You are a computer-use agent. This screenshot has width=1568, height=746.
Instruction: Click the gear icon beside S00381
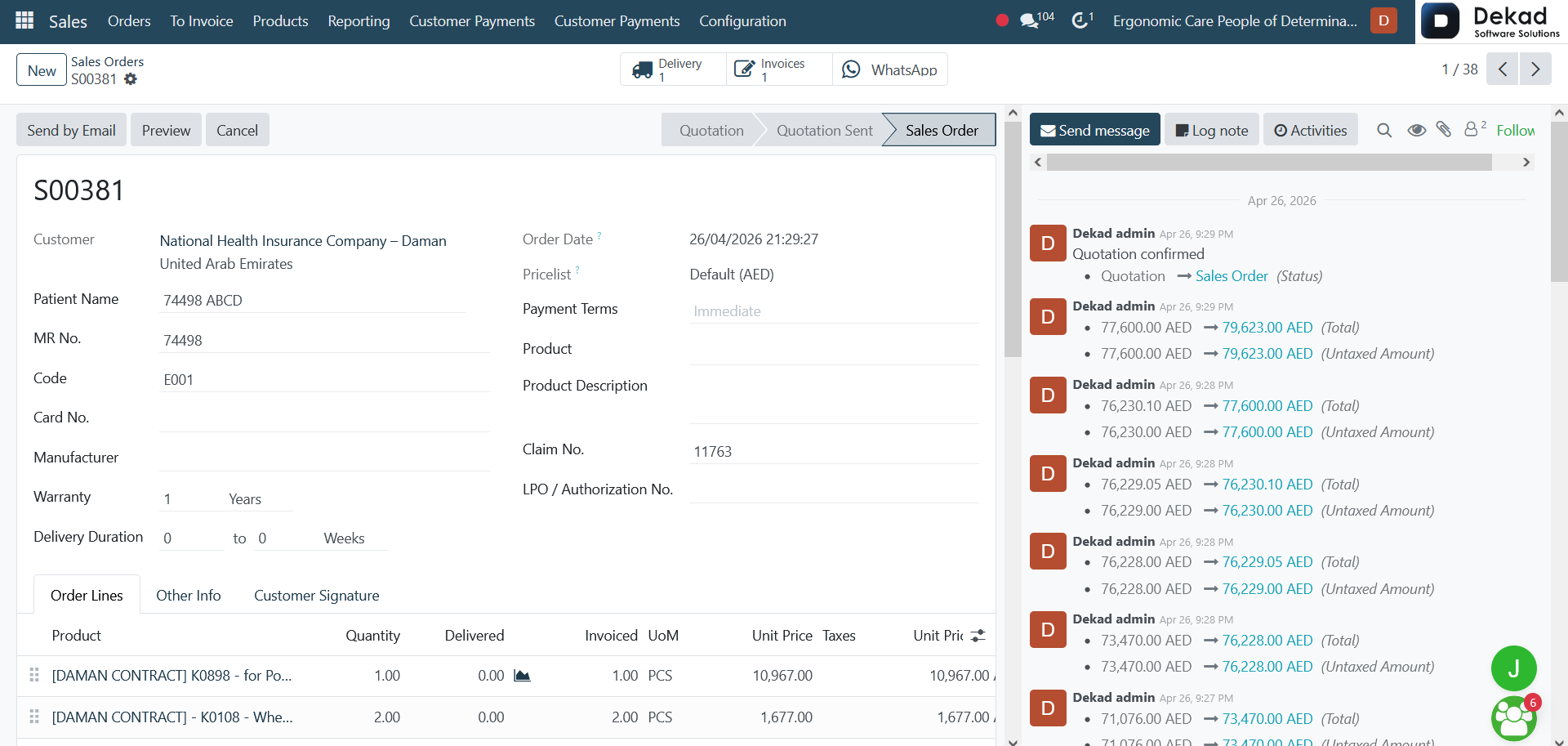coord(131,79)
